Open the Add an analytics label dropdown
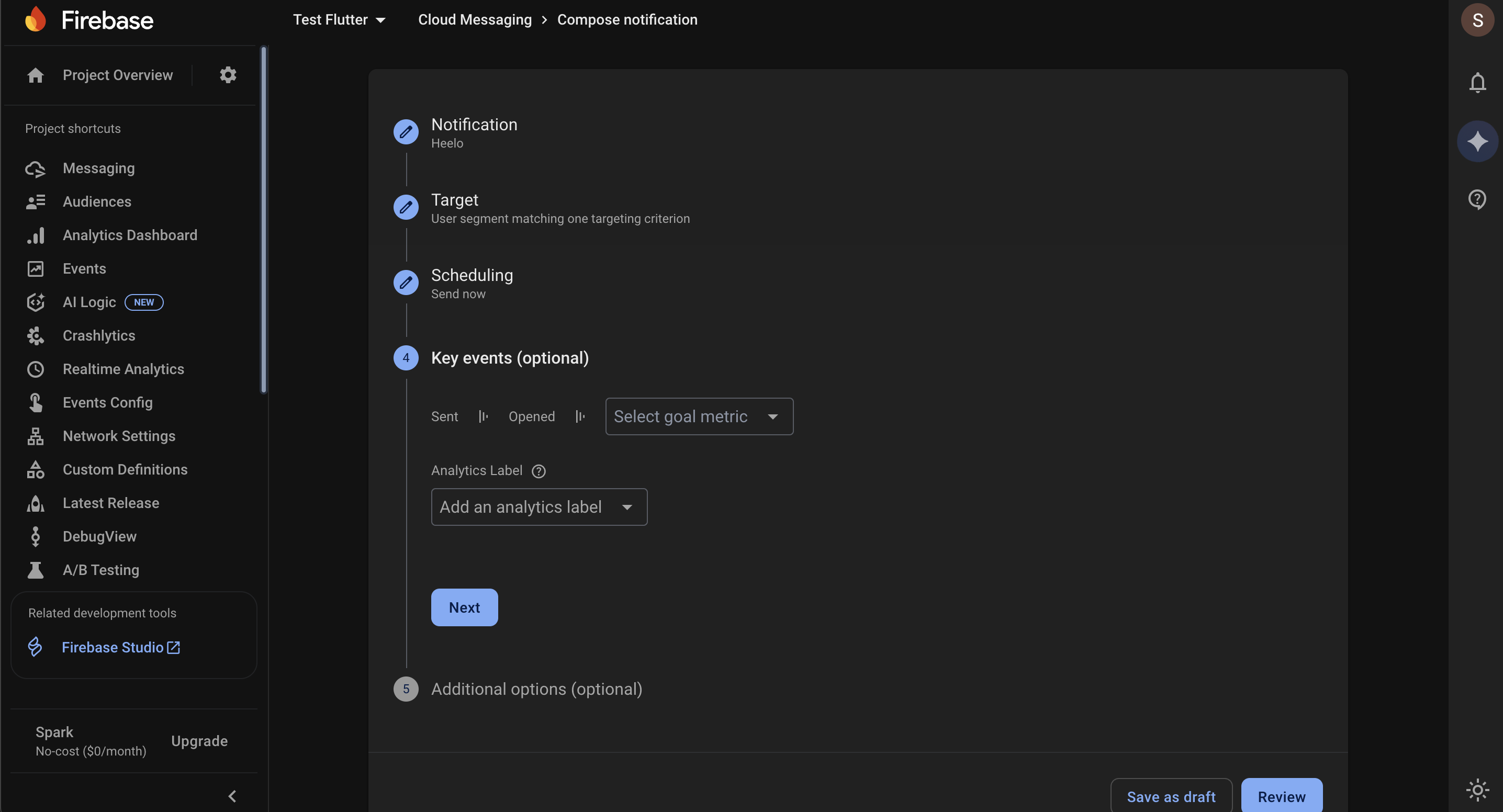The height and width of the screenshot is (812, 1503). [x=539, y=507]
